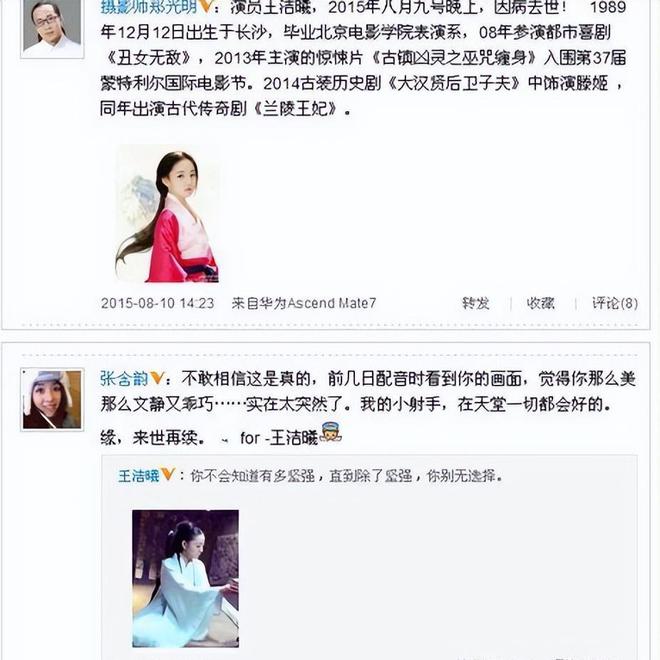Image resolution: width=660 pixels, height=660 pixels.
Task: Click the 摄影师郑光明 username link
Action: [x=149, y=6]
